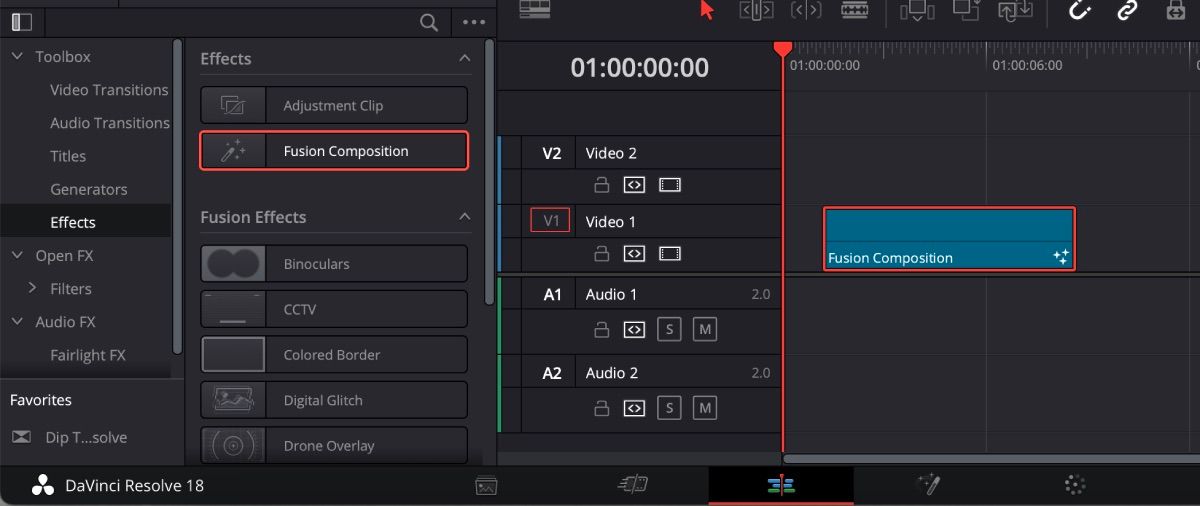The height and width of the screenshot is (506, 1200).
Task: Click the Insert Clip toolbar icon
Action: [x=915, y=10]
